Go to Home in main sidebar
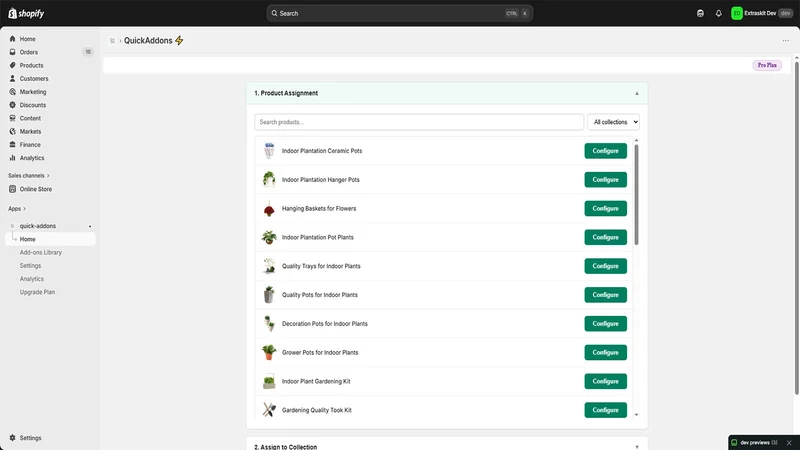 (x=28, y=39)
